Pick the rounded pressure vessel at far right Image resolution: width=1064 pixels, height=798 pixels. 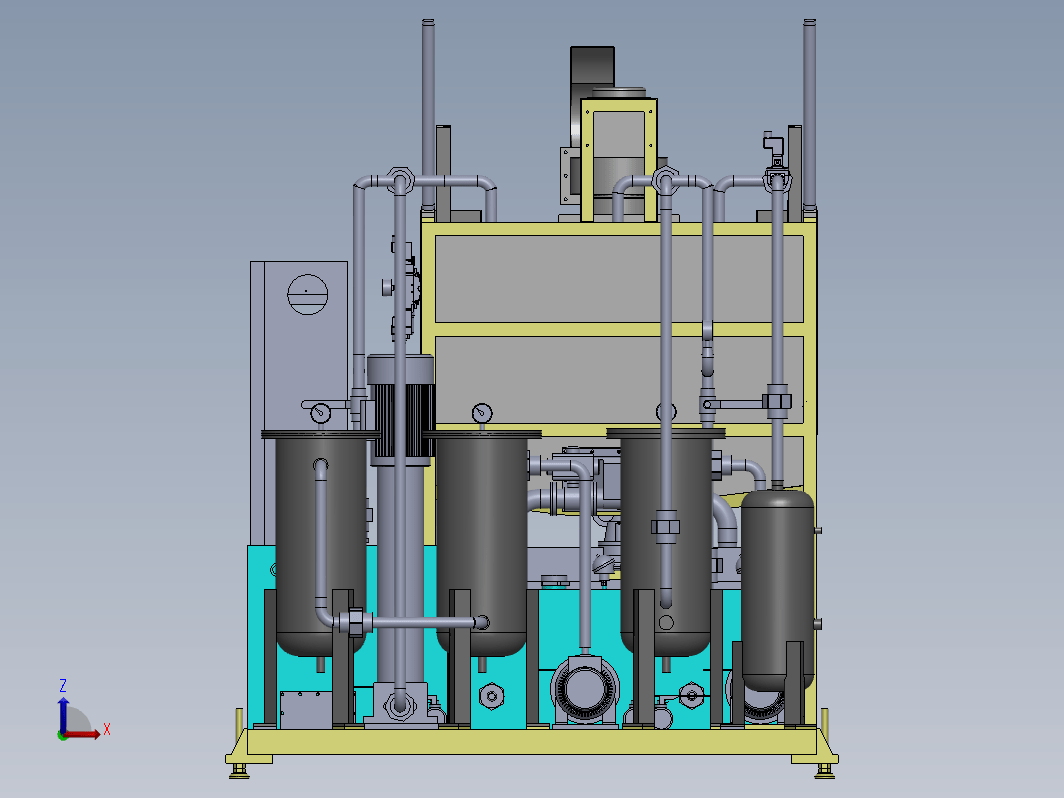coord(777,590)
